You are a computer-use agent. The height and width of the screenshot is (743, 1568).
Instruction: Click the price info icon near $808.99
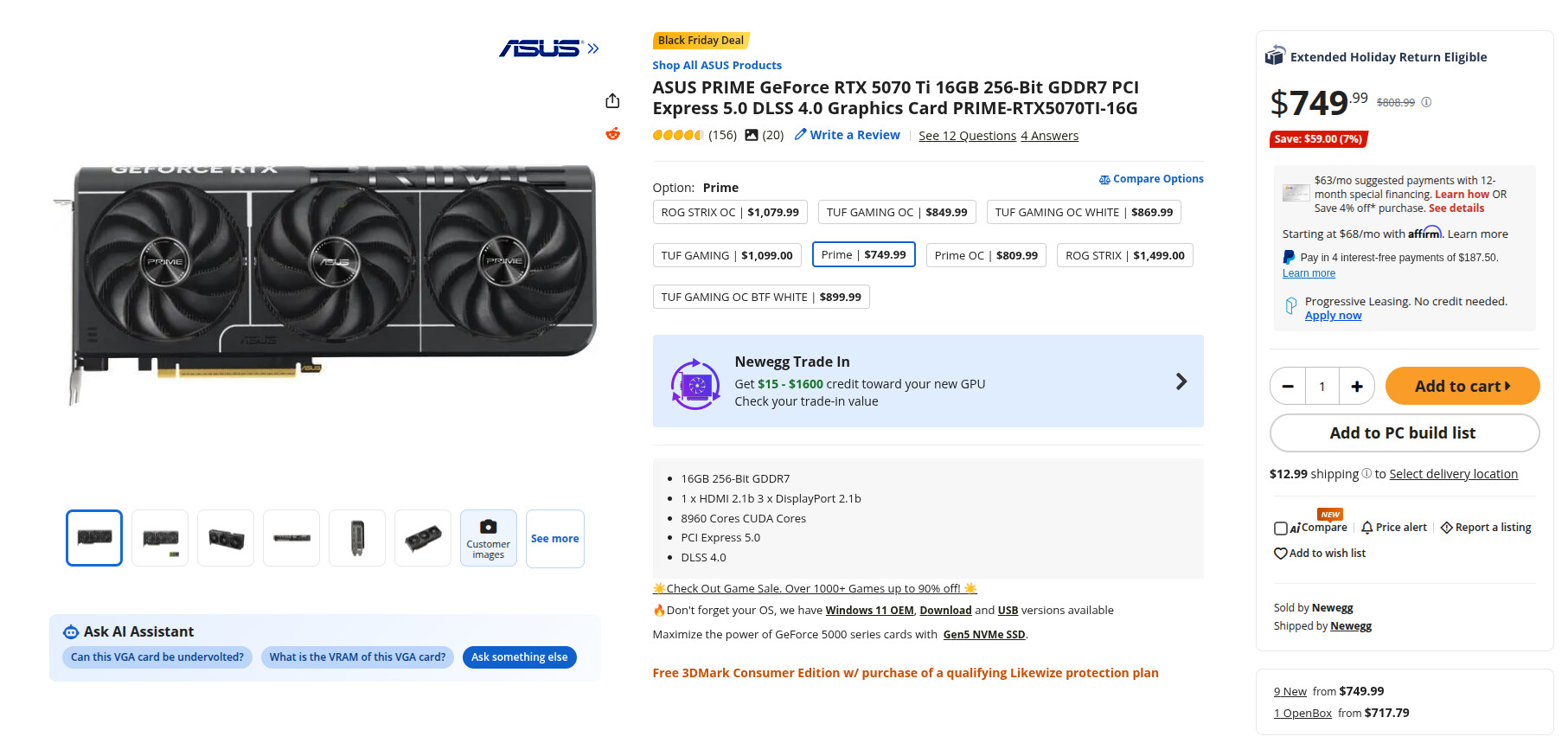tap(1426, 102)
